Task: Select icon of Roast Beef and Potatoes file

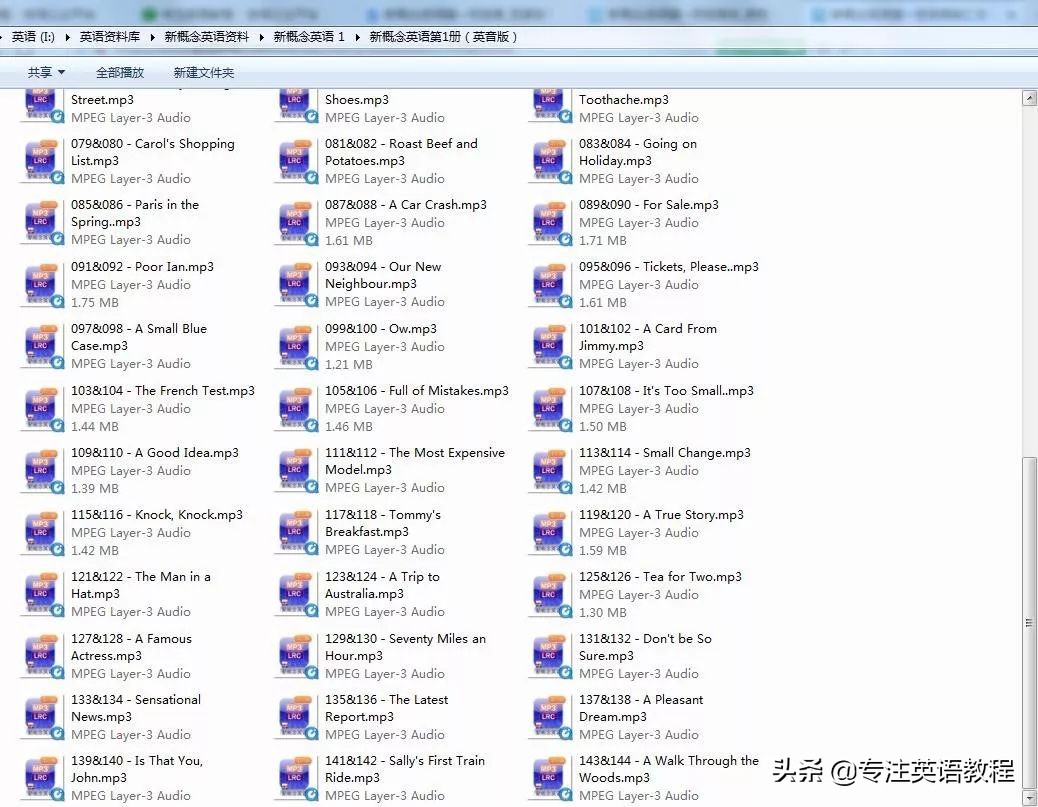Action: coord(296,161)
